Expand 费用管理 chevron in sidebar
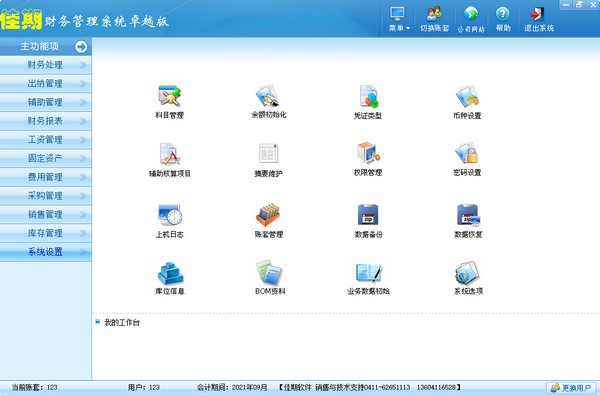This screenshot has height=395, width=600. 83,177
